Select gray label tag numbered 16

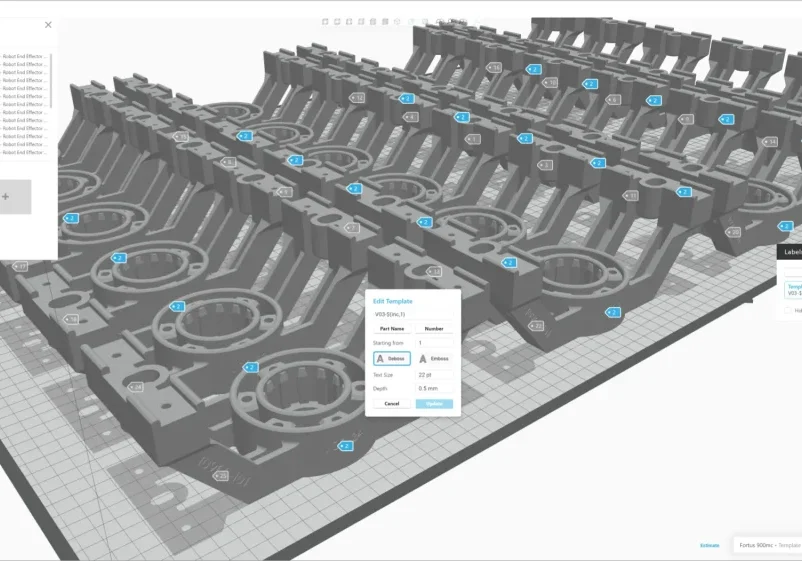coord(494,67)
